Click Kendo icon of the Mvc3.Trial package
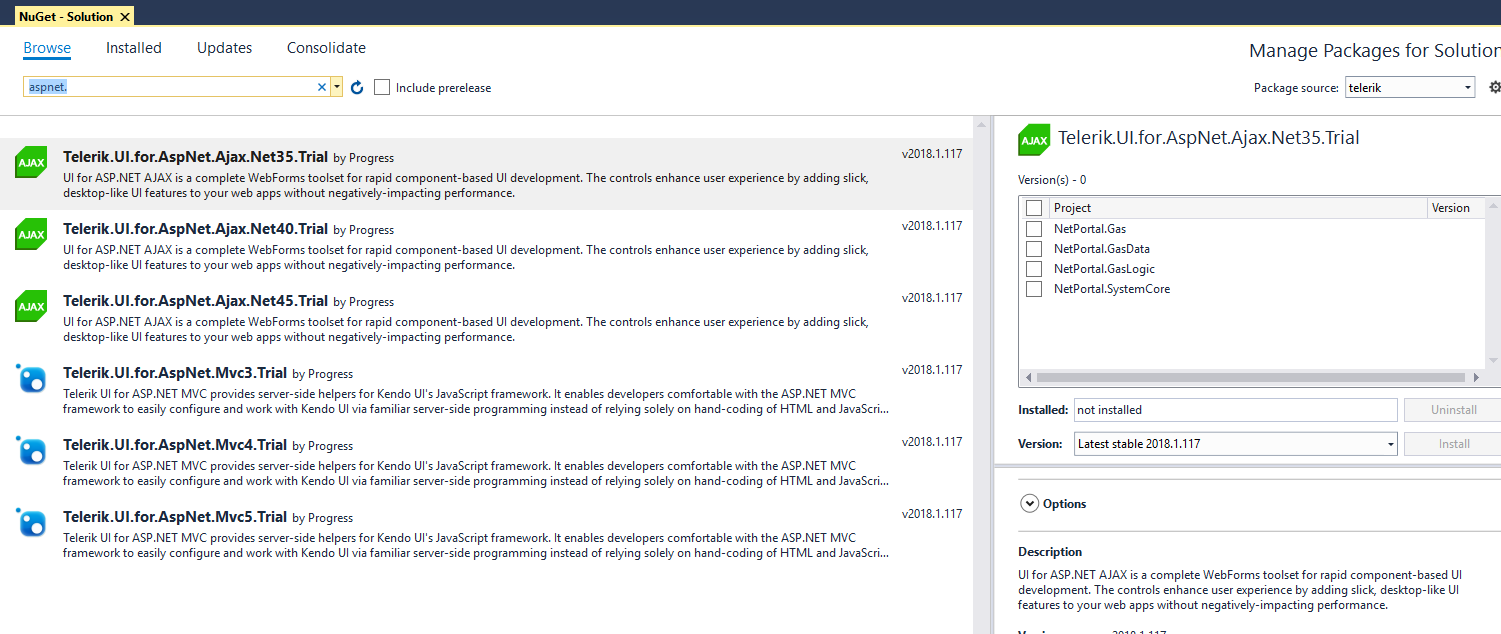 [x=31, y=379]
